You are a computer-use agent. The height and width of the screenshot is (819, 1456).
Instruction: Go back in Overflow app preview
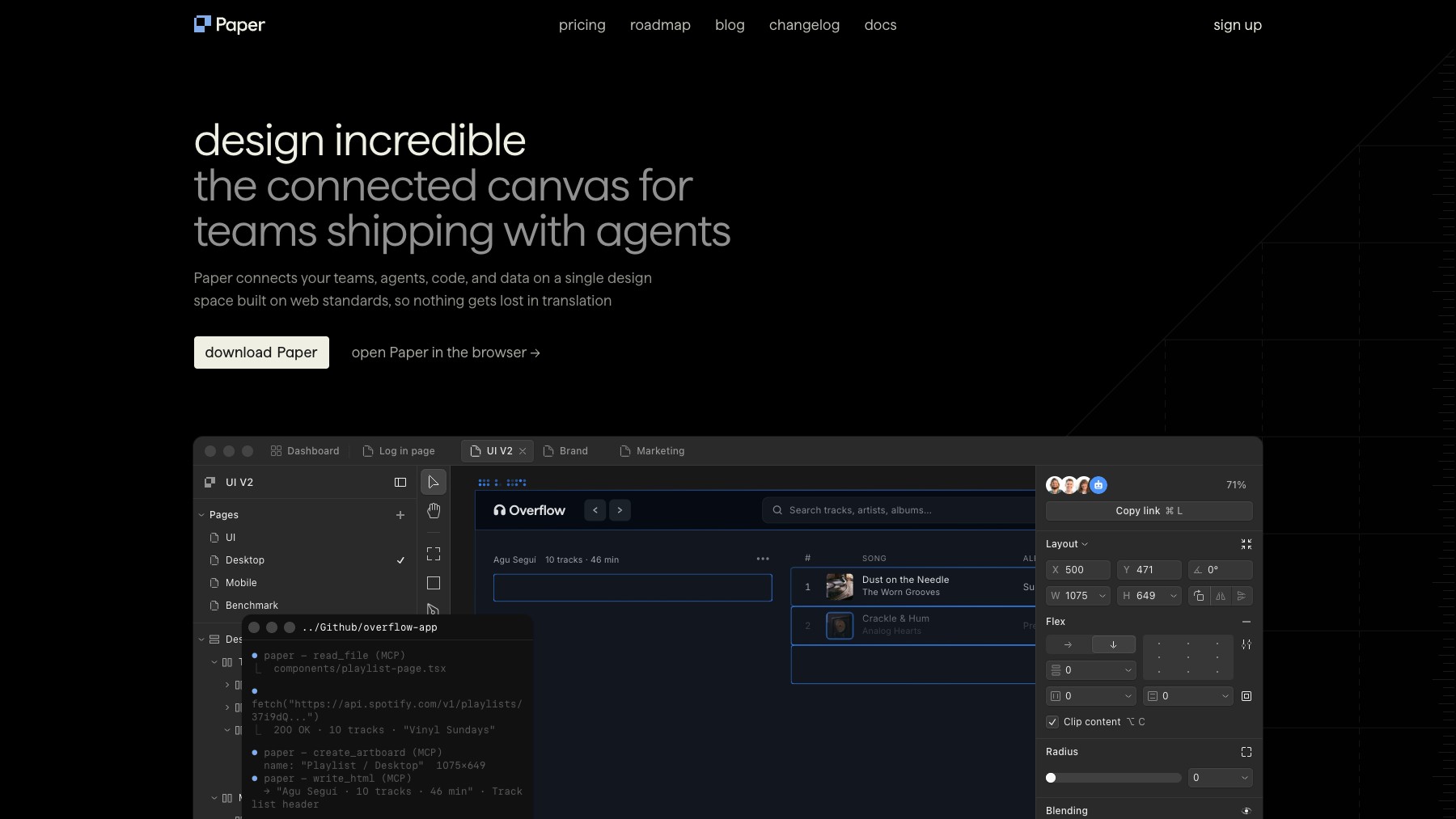click(595, 510)
